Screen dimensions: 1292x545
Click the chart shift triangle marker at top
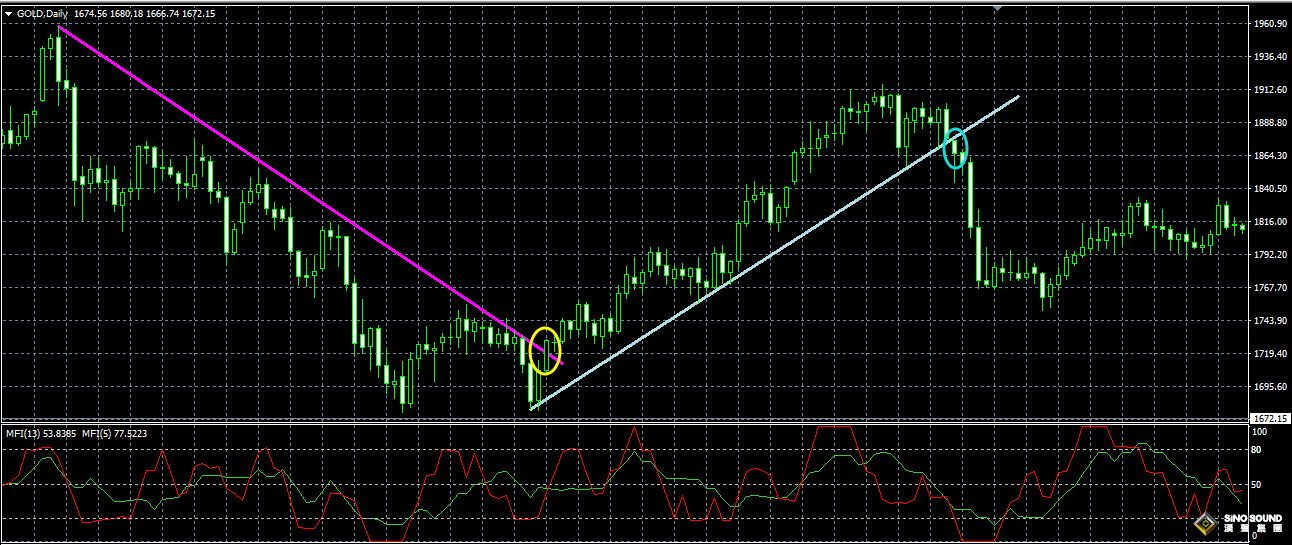[996, 8]
